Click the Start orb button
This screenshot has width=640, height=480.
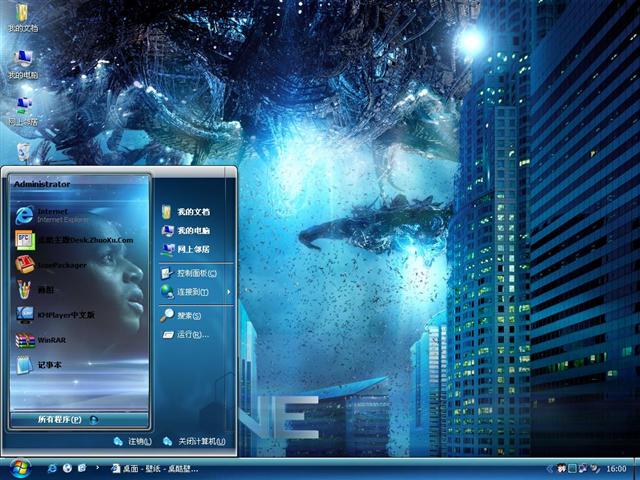point(19,469)
